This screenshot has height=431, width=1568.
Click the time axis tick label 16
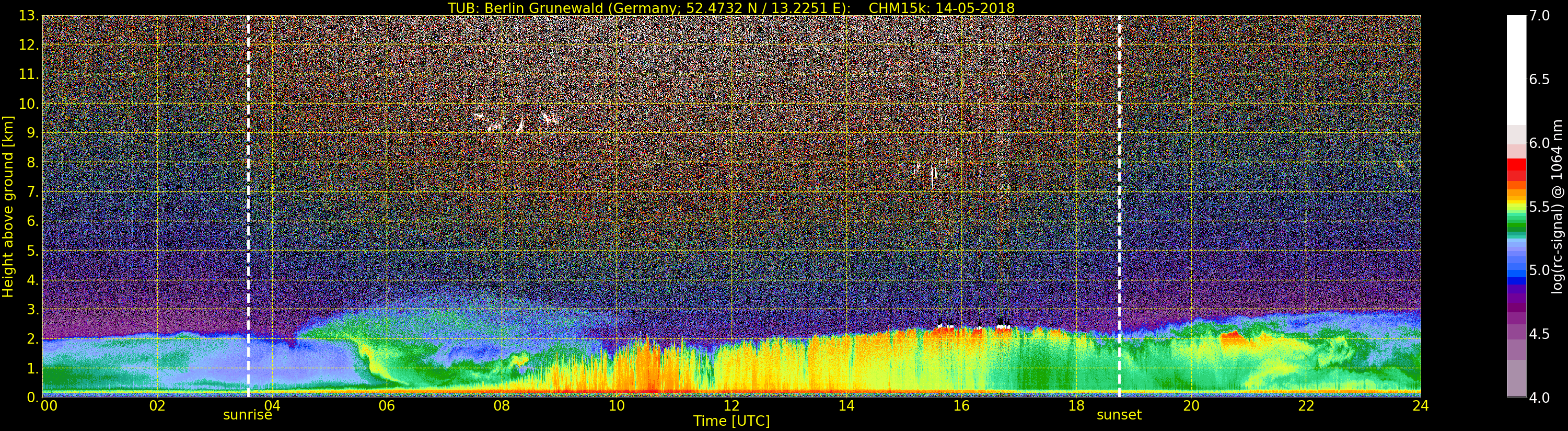coord(961,405)
